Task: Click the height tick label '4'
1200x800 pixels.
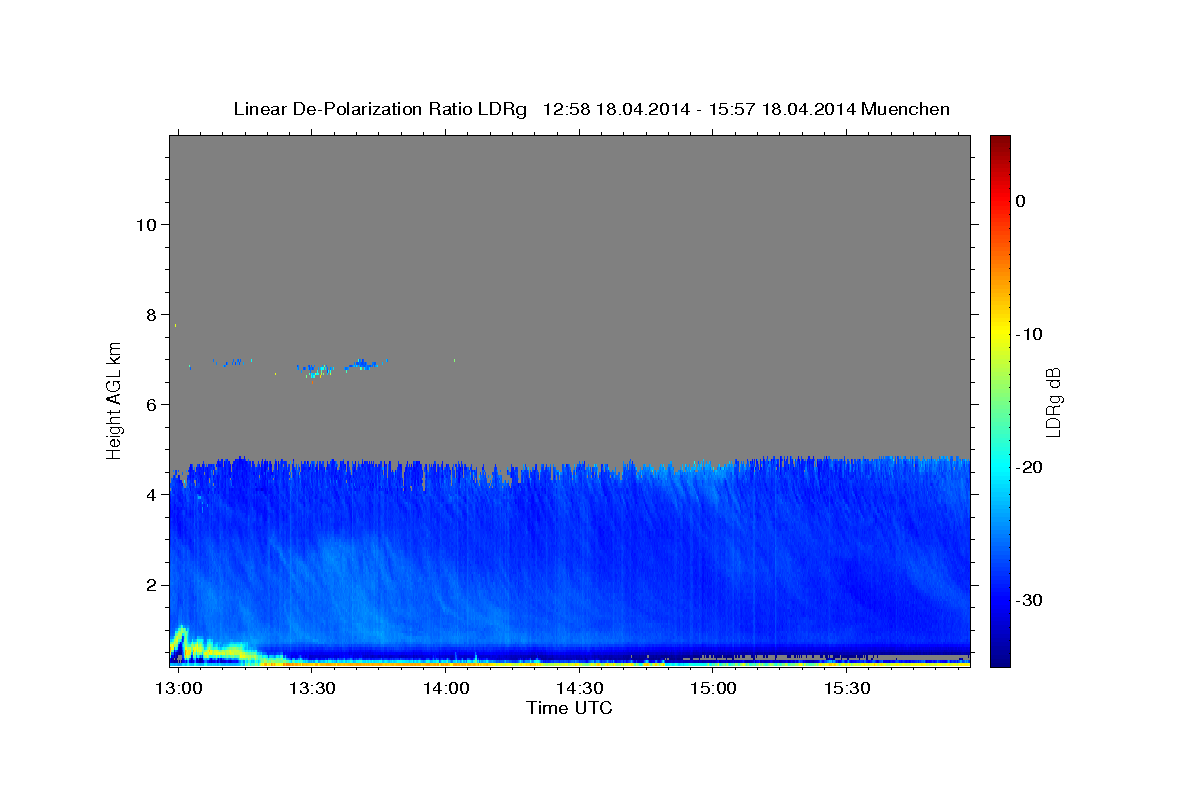Action: (149, 494)
